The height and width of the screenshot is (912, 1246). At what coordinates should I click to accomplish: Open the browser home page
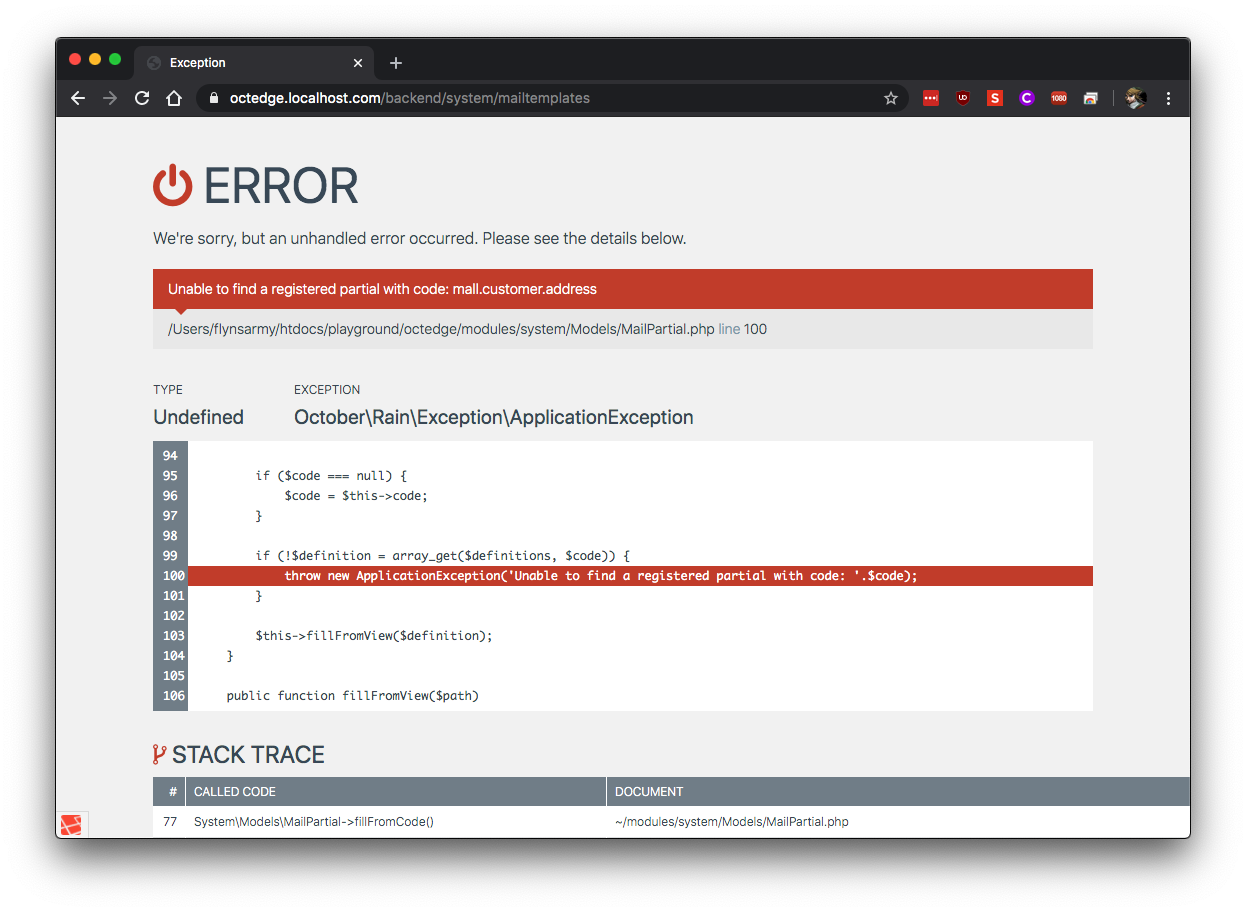(x=174, y=98)
